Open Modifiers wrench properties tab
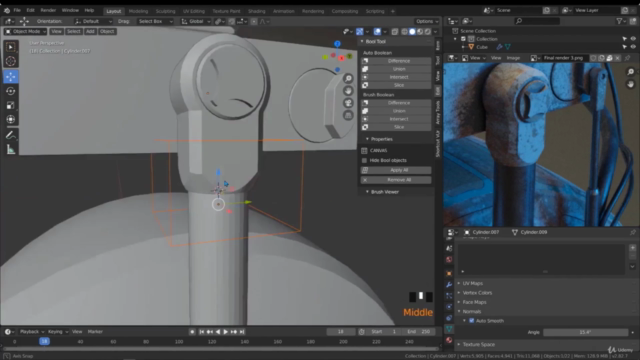The image size is (640, 360). (x=449, y=284)
